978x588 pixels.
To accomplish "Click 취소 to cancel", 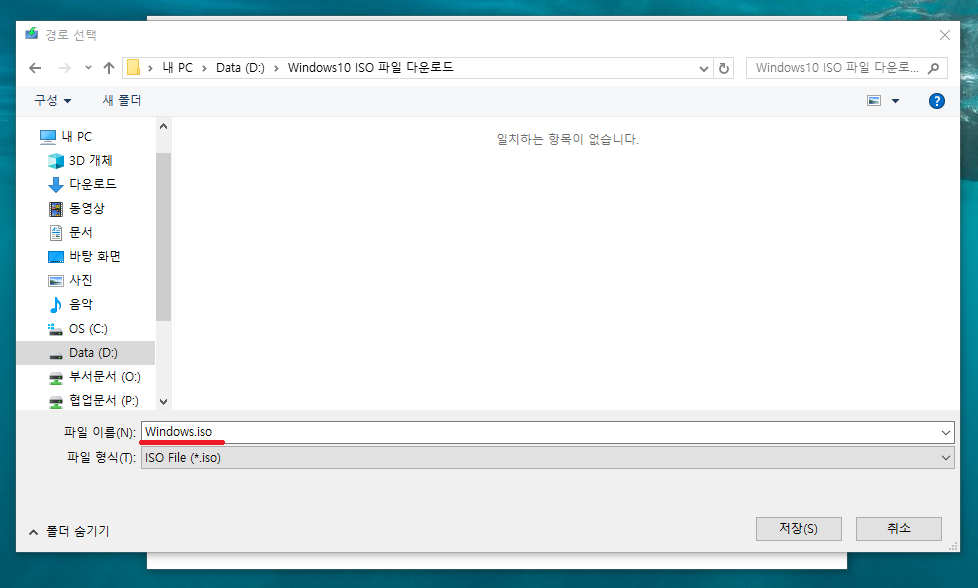I will click(x=898, y=529).
